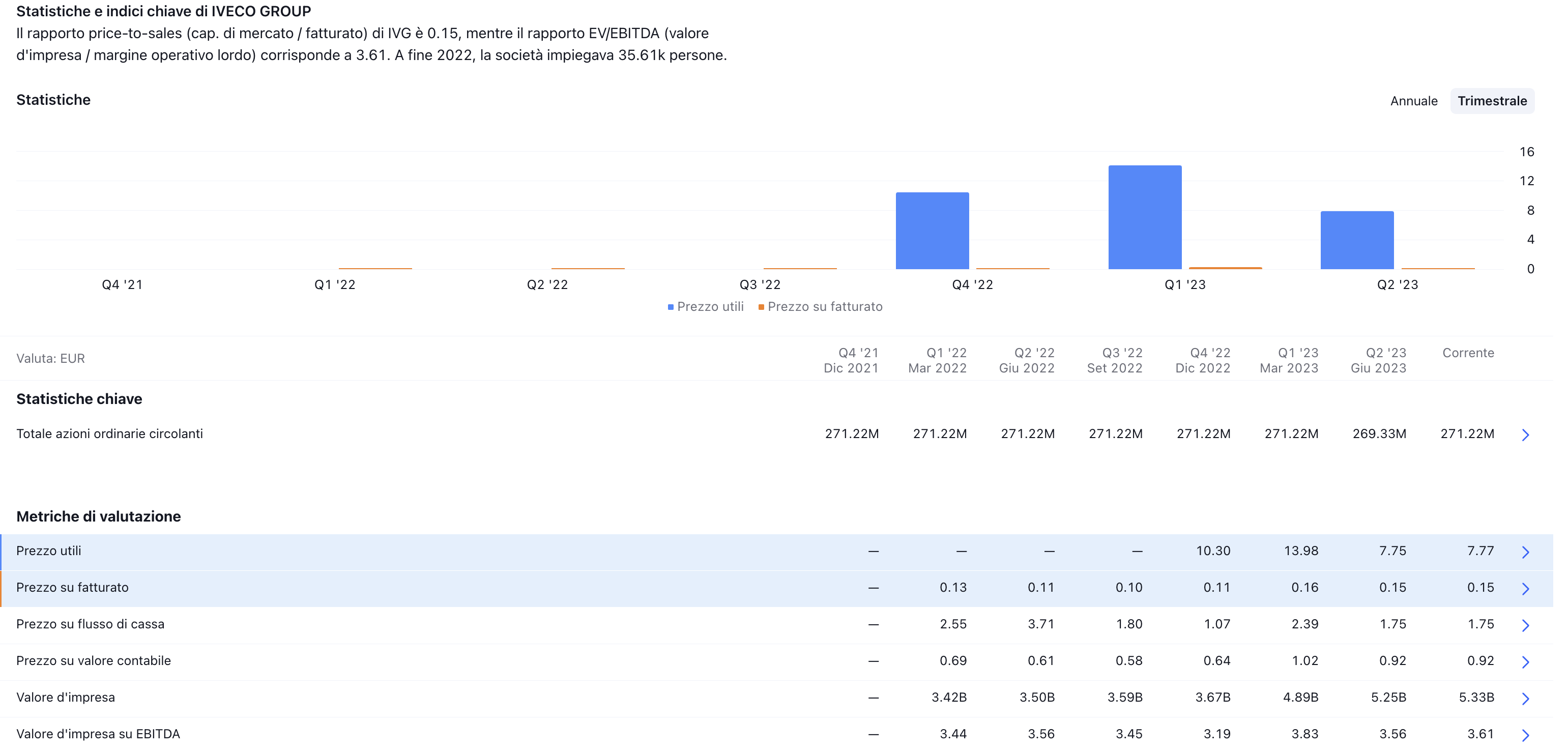Image resolution: width=1568 pixels, height=751 pixels.
Task: Click the Q2 '22 Giu 2022 column header
Action: [x=1027, y=360]
